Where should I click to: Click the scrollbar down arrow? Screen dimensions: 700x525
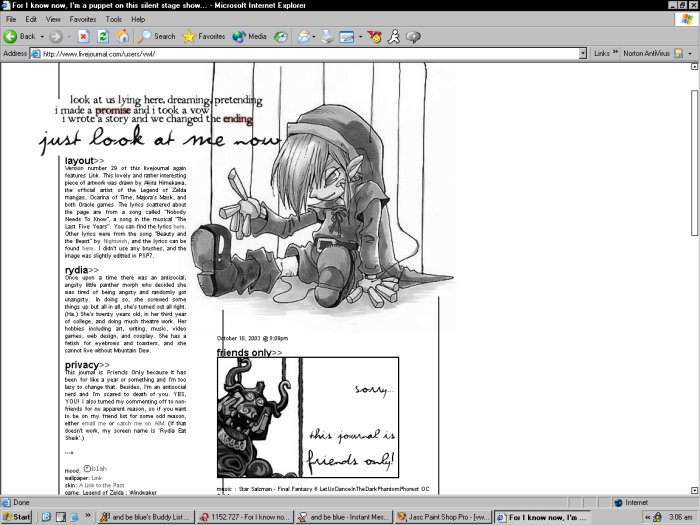[694, 490]
